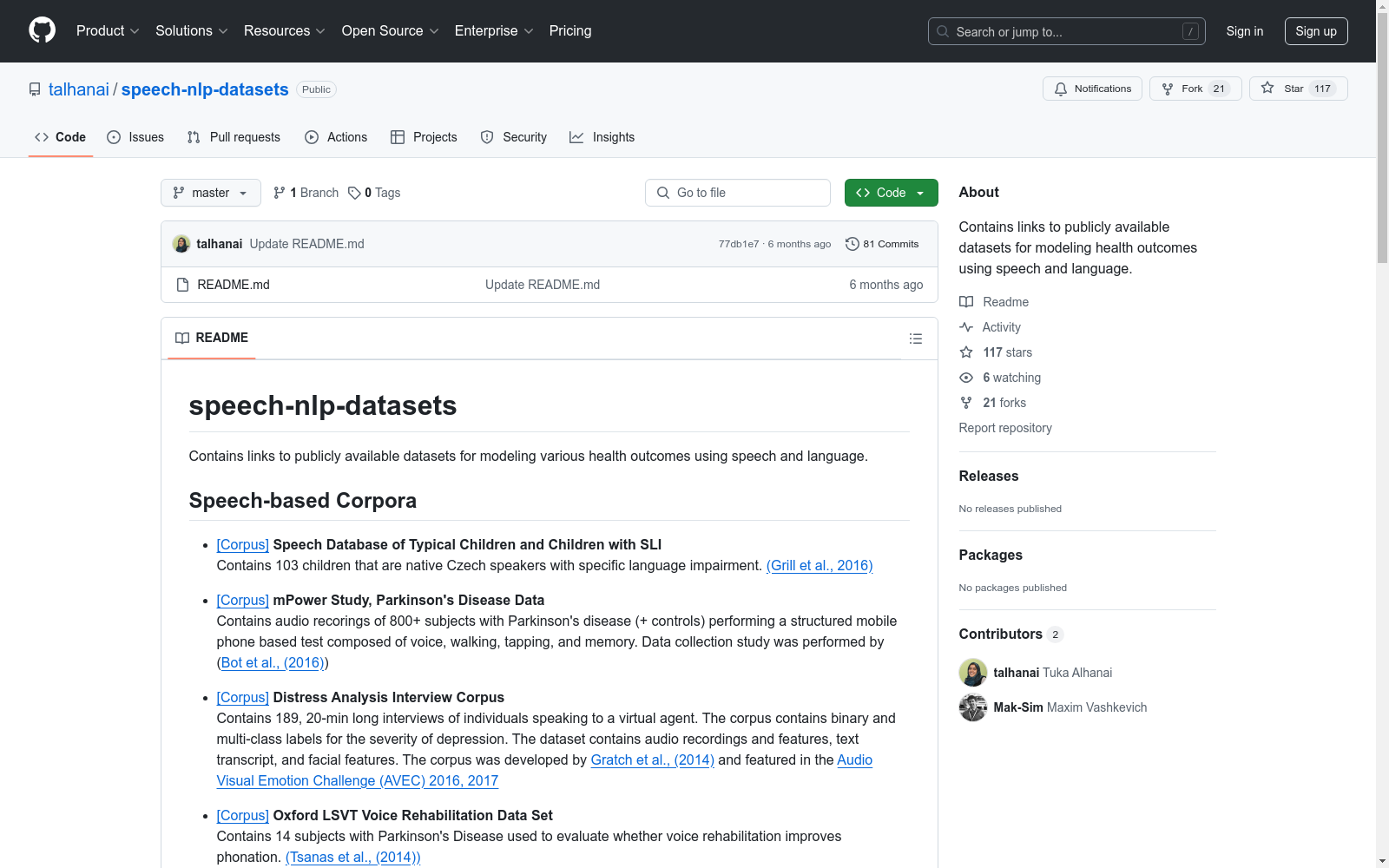Click the Go to file search box
The height and width of the screenshot is (868, 1389).
pyautogui.click(x=738, y=193)
